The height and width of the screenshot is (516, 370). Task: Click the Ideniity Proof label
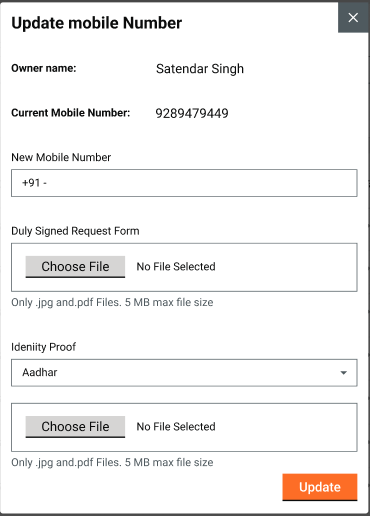(44, 347)
